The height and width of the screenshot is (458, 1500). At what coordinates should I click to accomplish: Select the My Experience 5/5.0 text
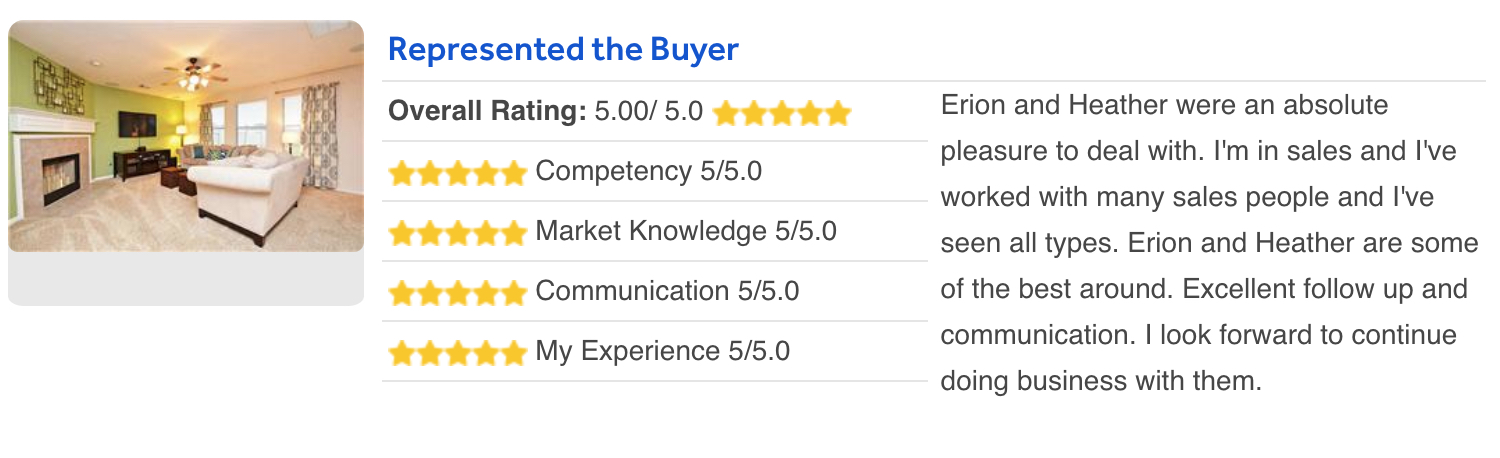663,351
